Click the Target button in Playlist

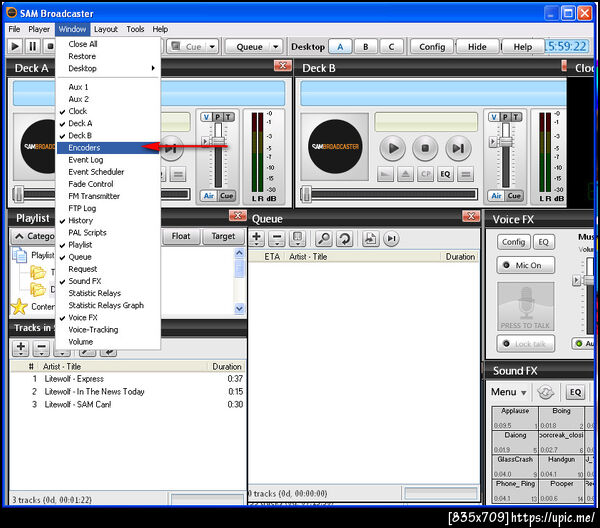pyautogui.click(x=223, y=236)
